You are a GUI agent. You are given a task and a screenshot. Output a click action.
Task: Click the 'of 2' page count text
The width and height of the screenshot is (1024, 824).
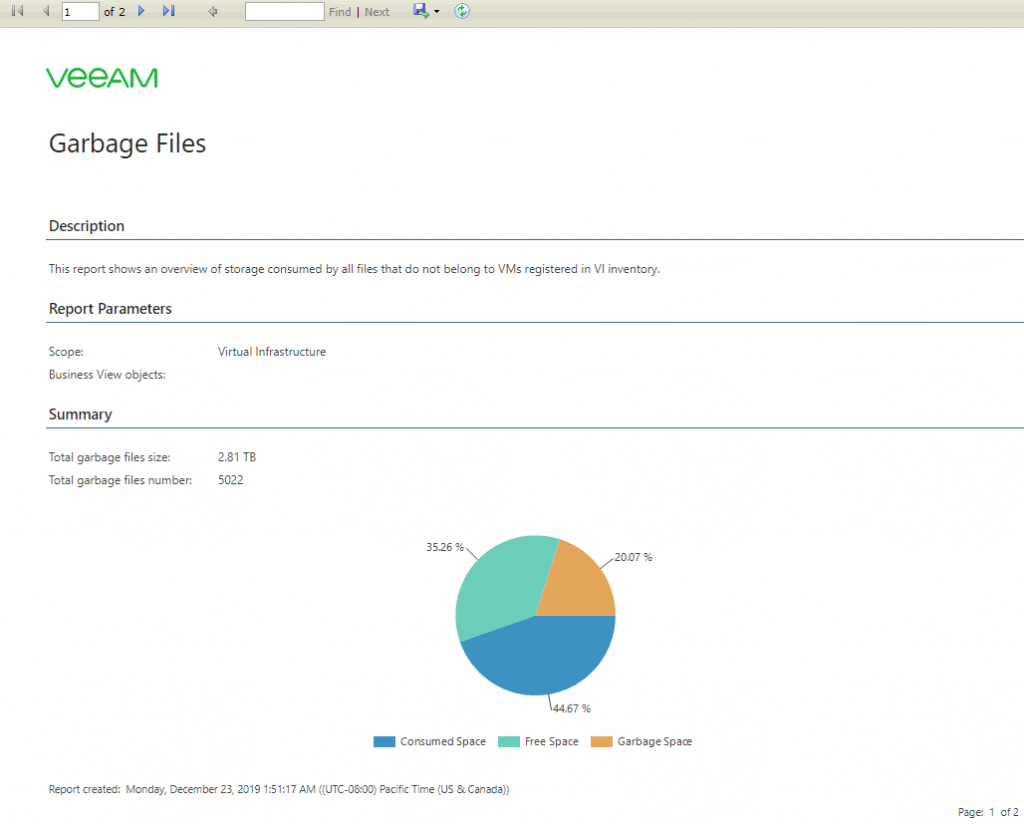(114, 12)
